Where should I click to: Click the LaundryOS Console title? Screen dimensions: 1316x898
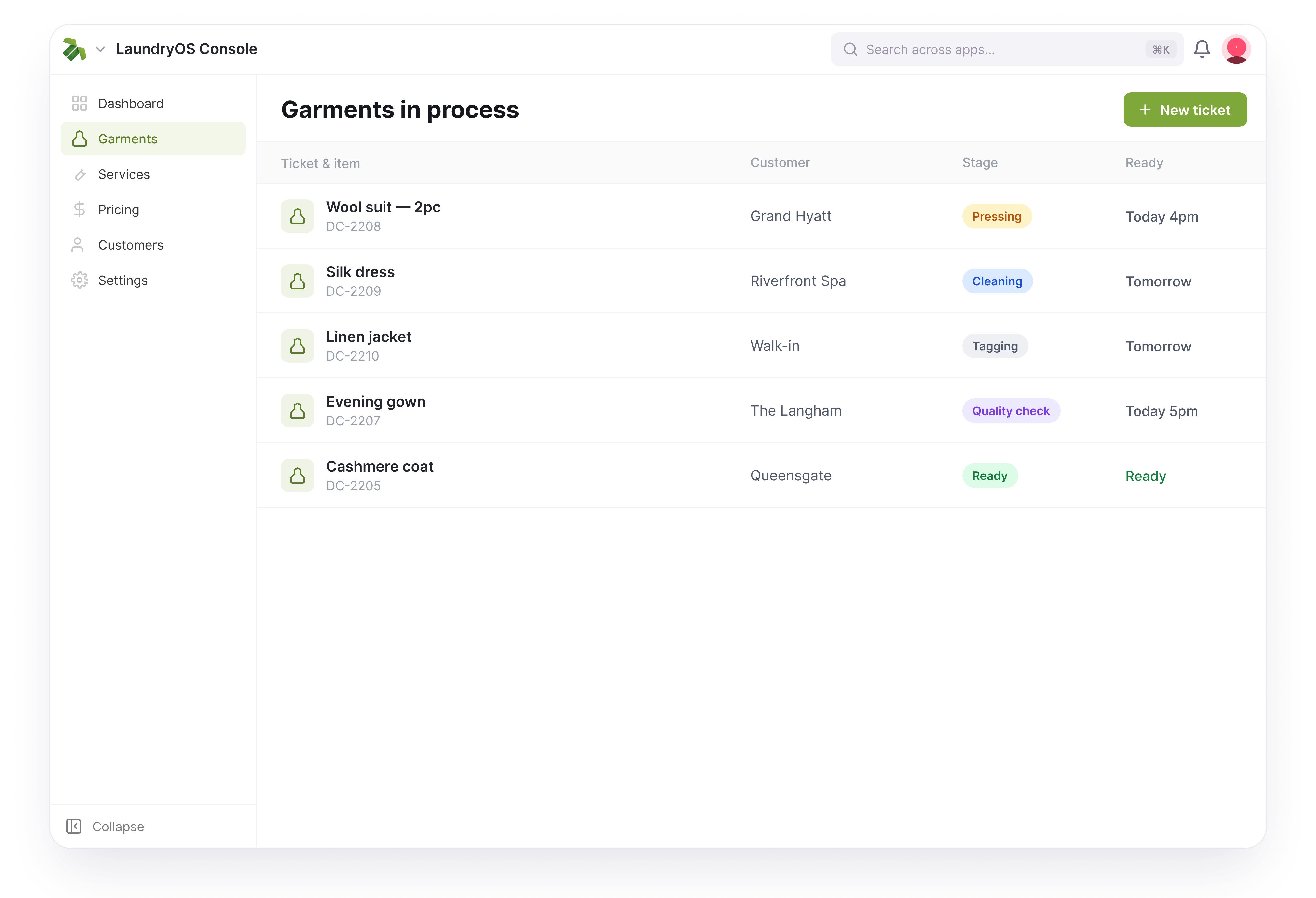186,49
